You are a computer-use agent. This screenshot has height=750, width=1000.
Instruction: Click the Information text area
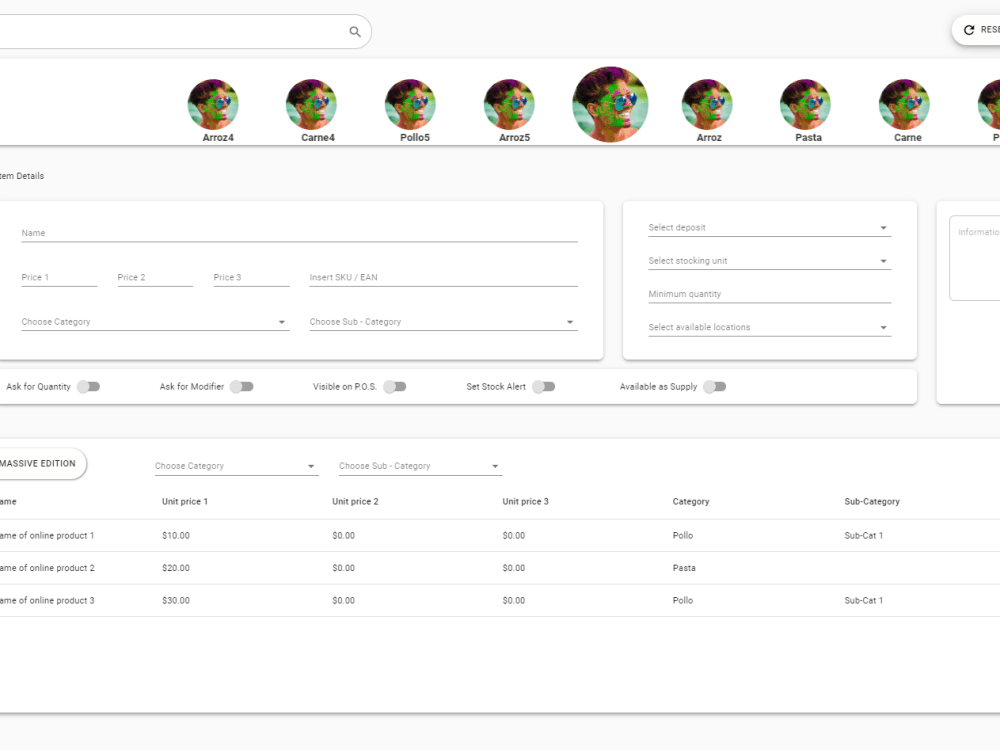pyautogui.click(x=974, y=258)
